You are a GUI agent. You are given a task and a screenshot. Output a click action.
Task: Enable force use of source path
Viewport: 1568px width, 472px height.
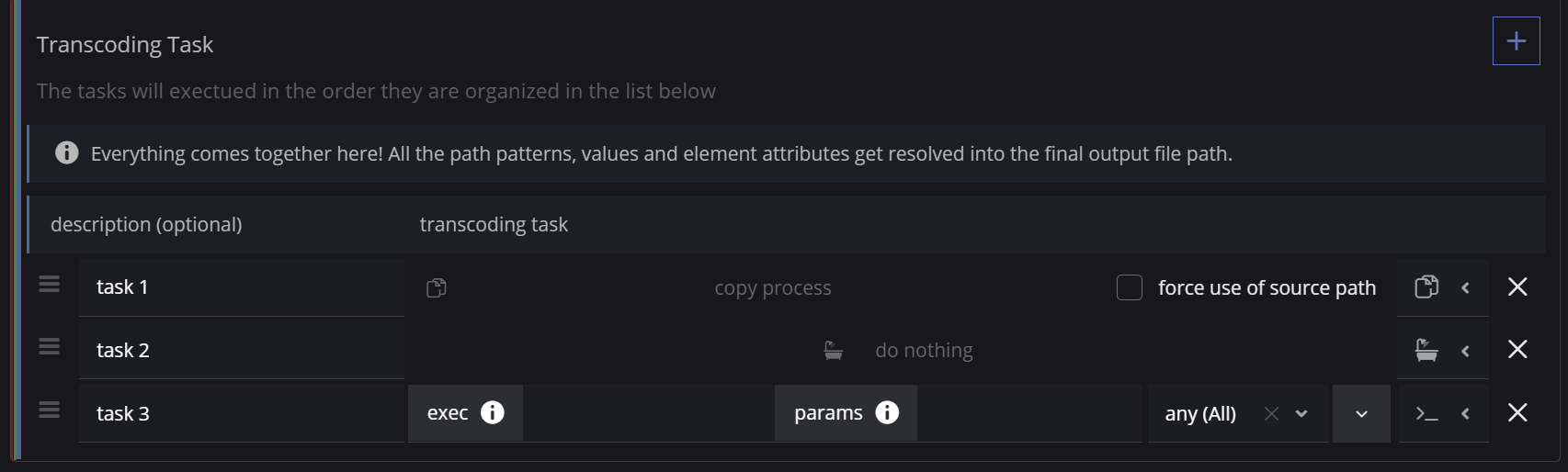1130,287
